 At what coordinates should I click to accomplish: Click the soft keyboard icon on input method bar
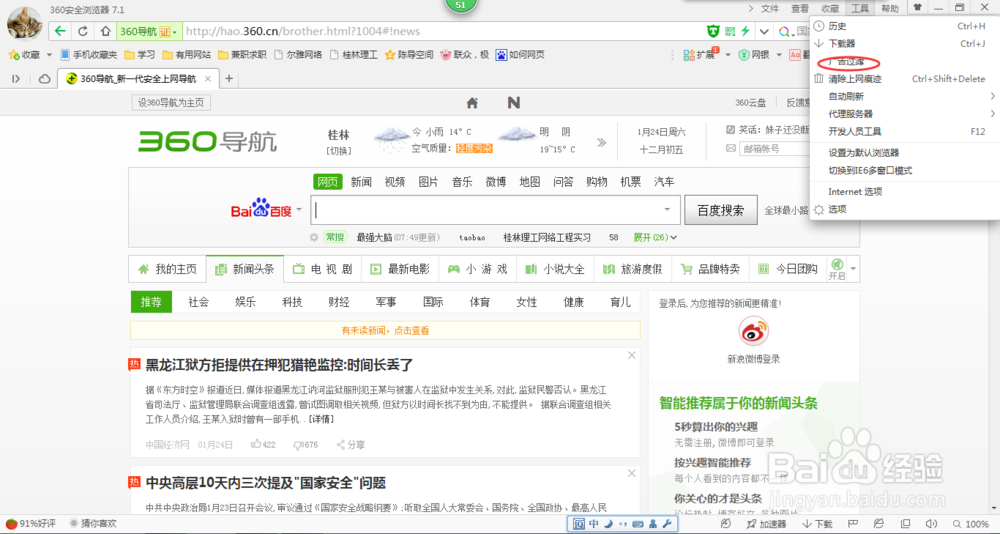[638, 524]
